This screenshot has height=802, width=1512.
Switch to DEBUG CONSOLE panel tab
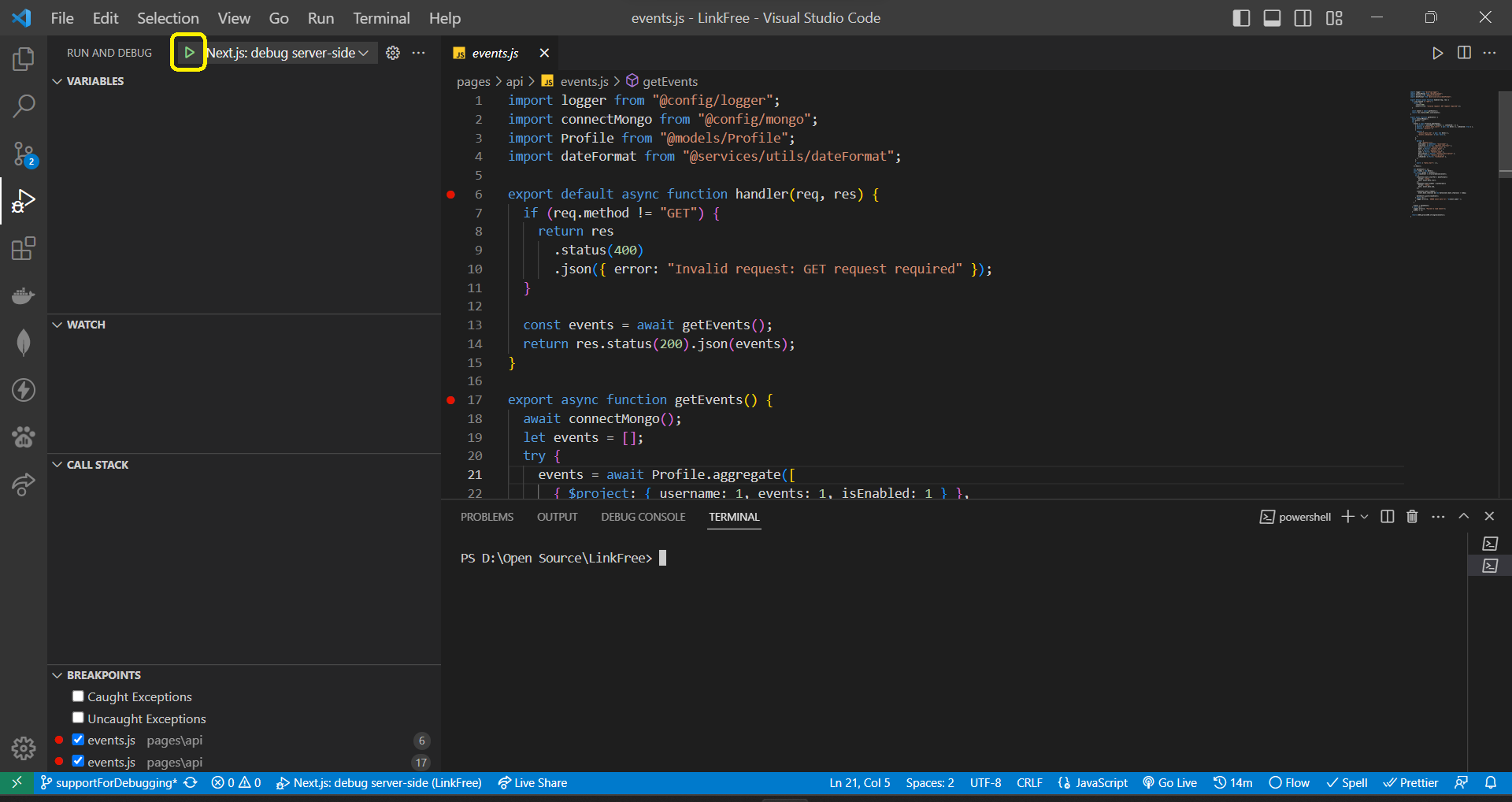coord(643,517)
